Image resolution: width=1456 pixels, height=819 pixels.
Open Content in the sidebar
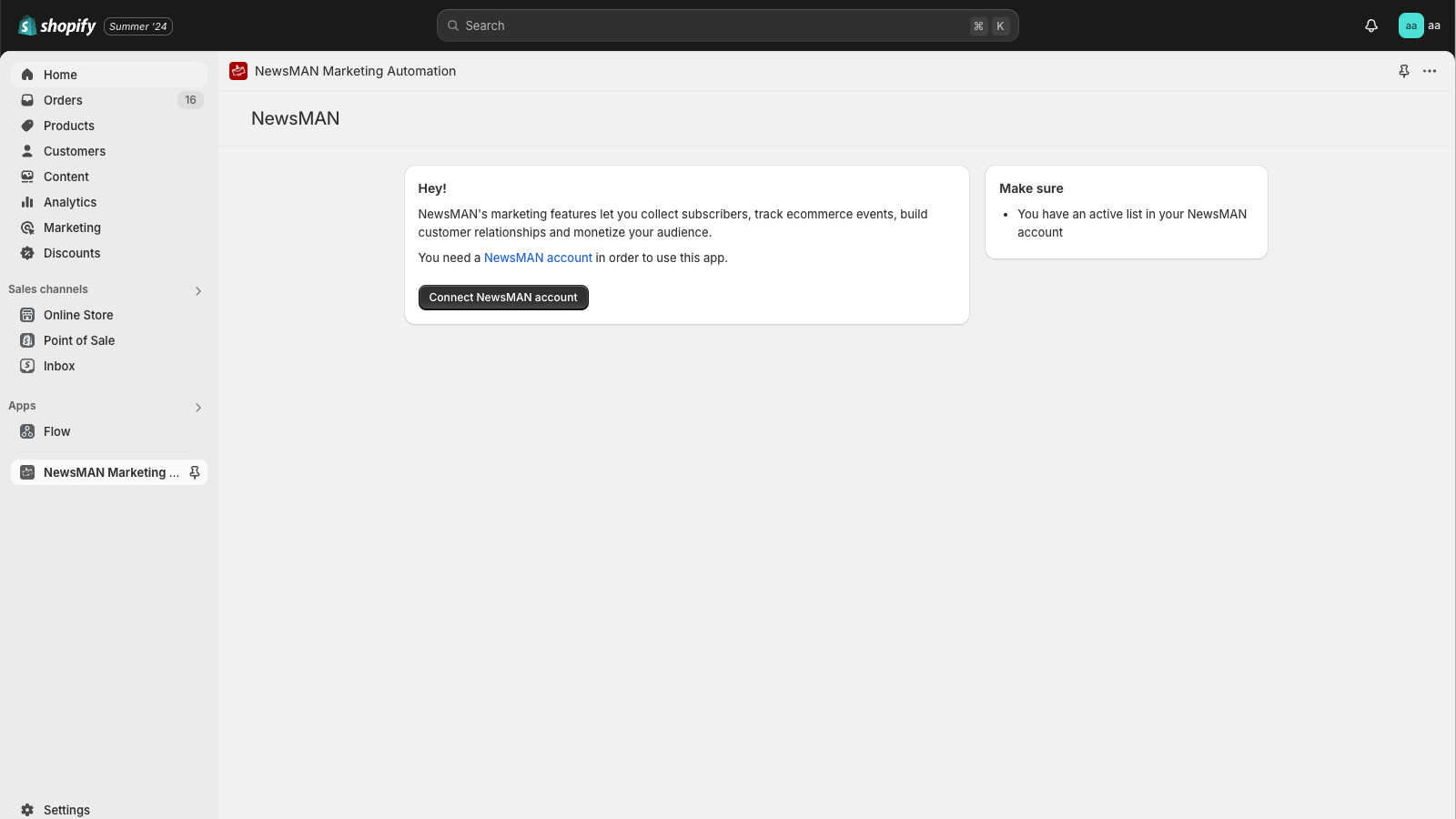pos(109,177)
